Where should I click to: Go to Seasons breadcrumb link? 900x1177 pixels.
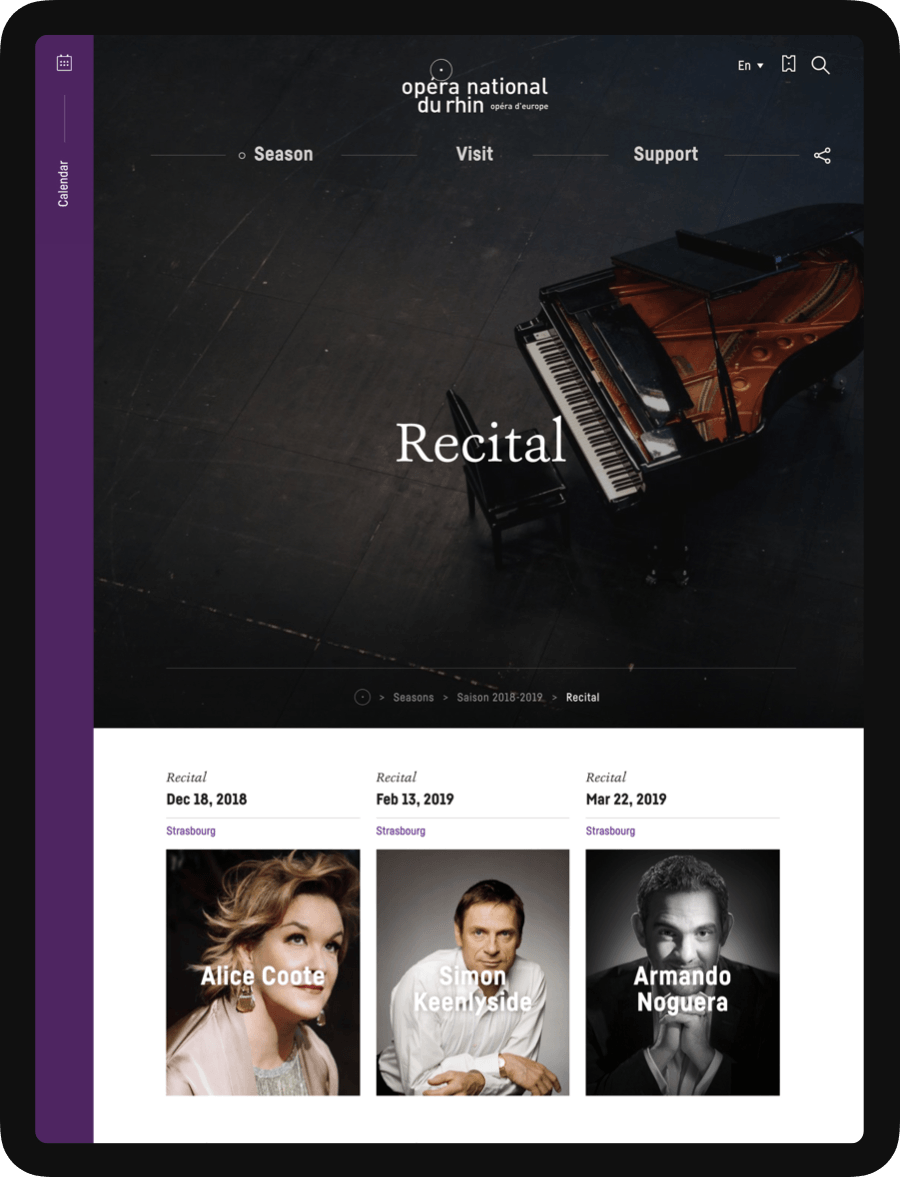pos(414,697)
